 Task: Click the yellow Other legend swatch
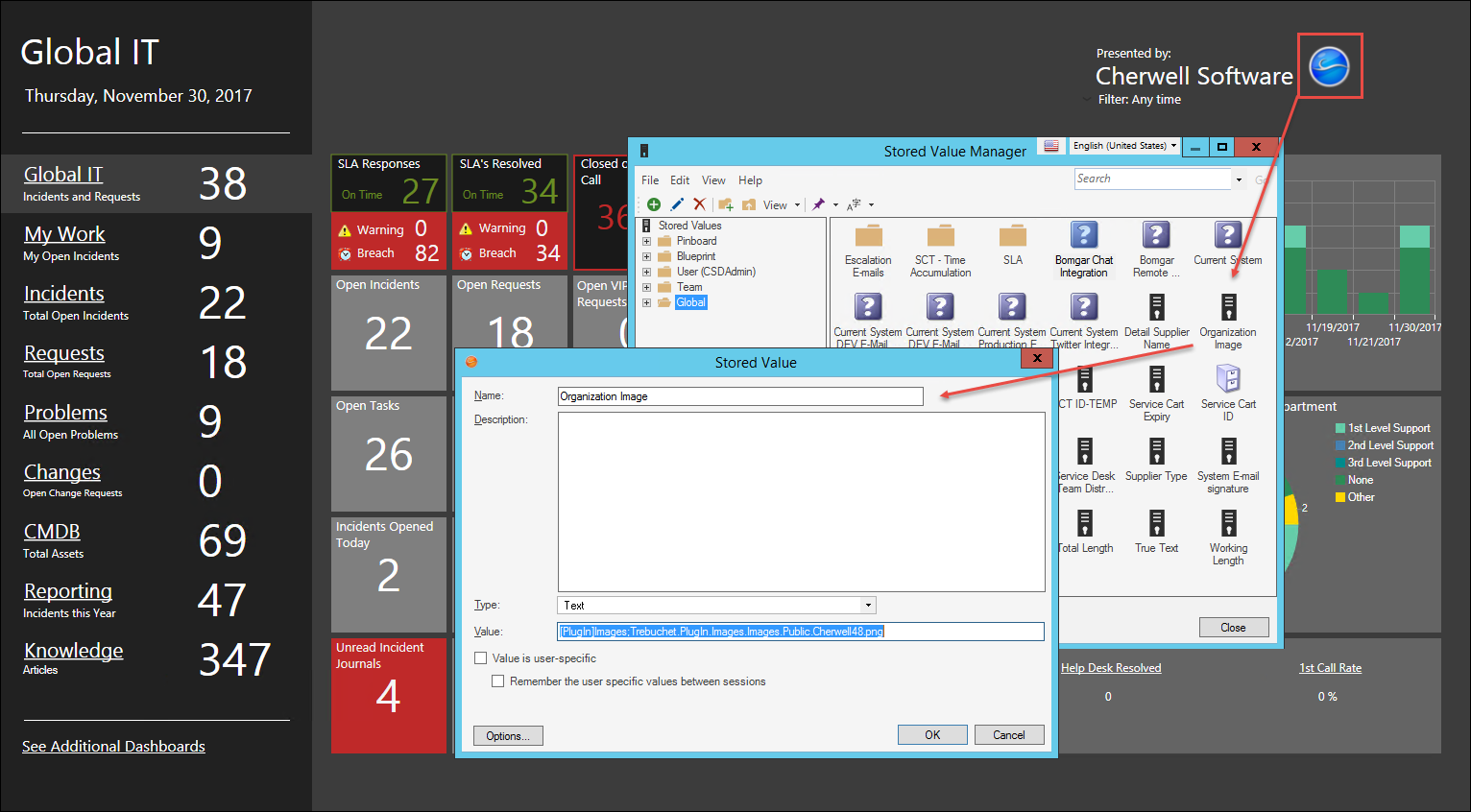[1340, 497]
